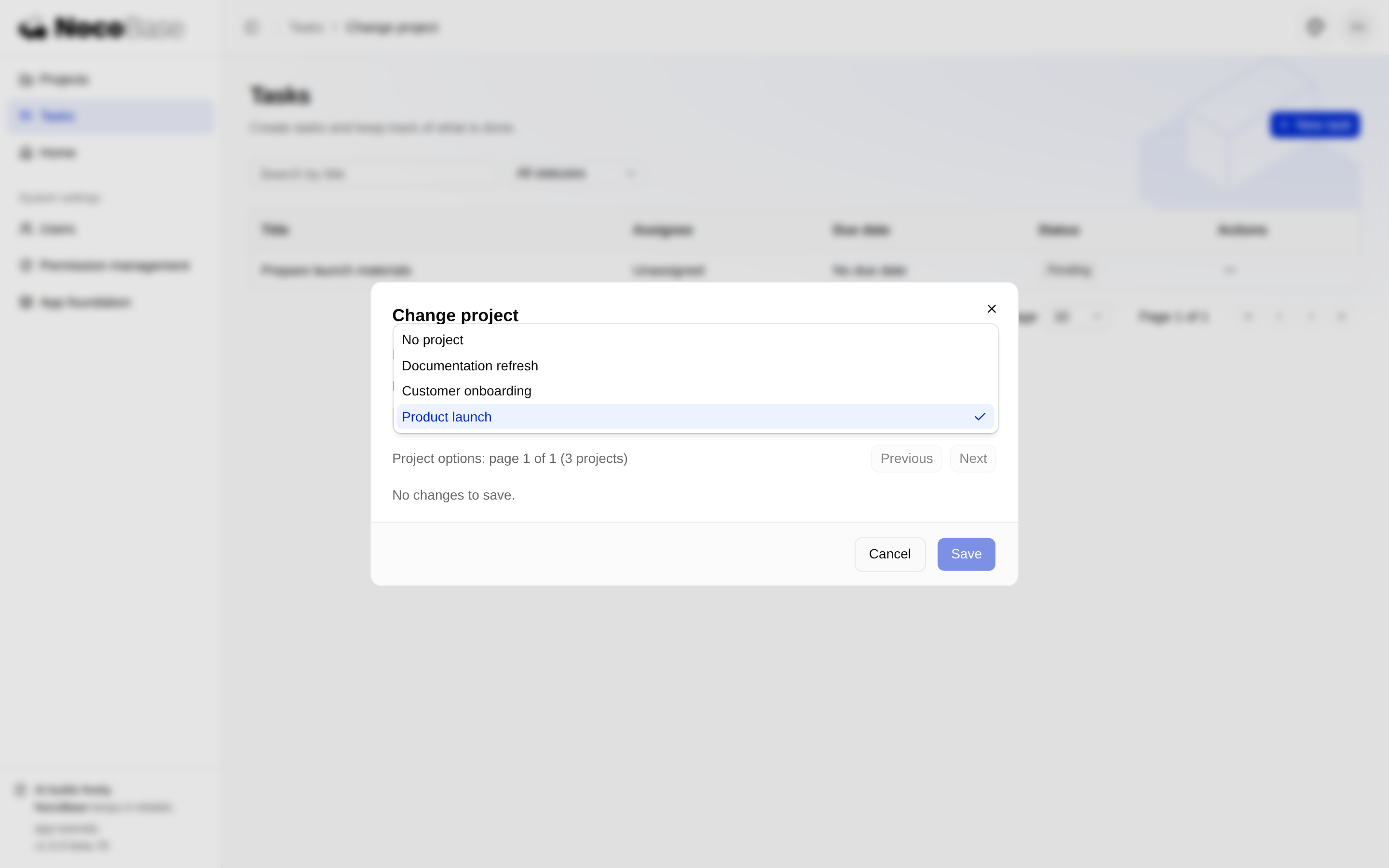Click the checkmark beside Product launch
Image resolution: width=1389 pixels, height=868 pixels.
tap(980, 417)
